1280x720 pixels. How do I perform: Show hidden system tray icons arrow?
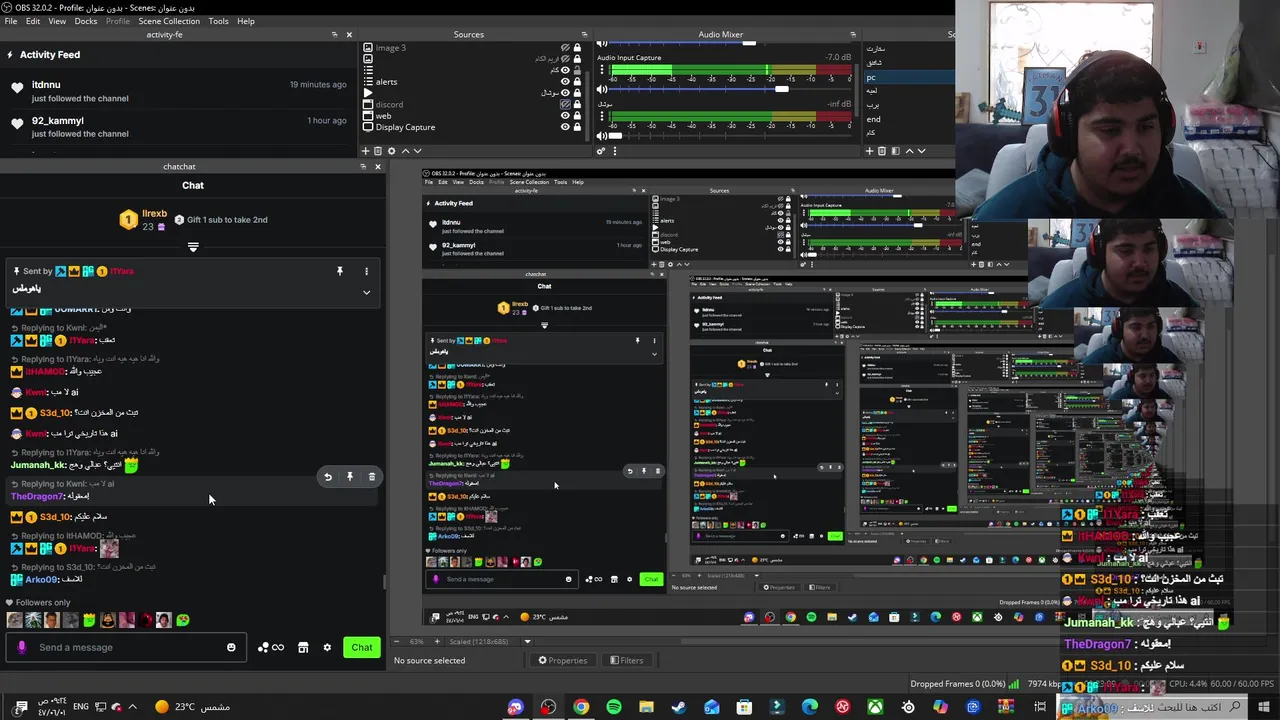tap(132, 707)
